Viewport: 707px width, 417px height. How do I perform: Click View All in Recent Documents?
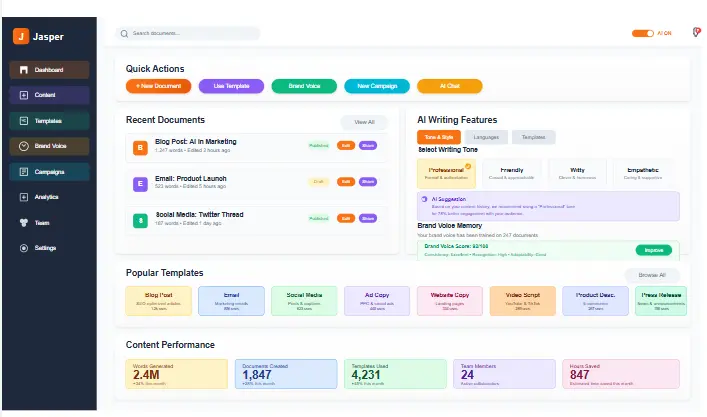tap(364, 122)
